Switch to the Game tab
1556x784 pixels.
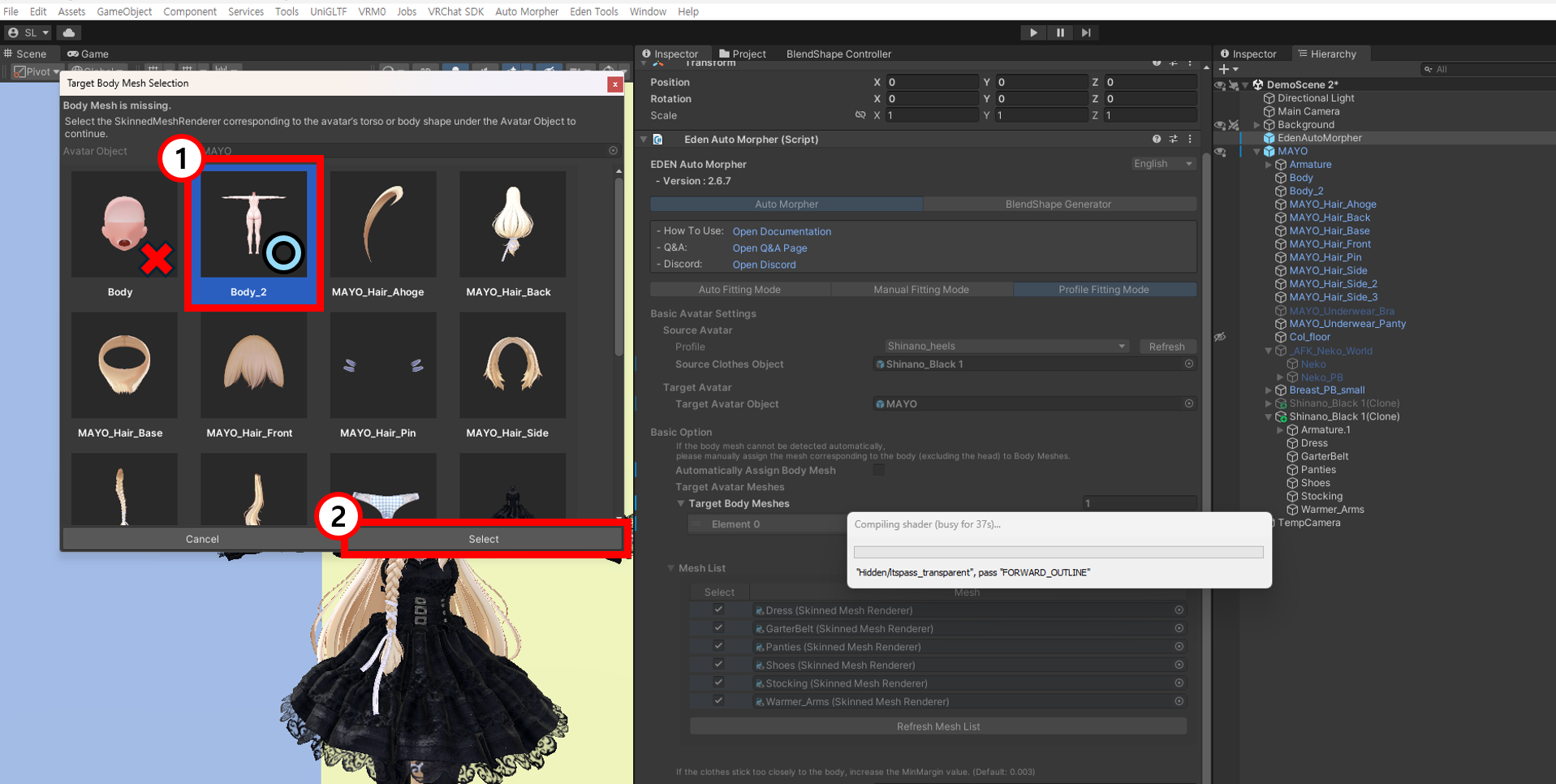[x=88, y=54]
